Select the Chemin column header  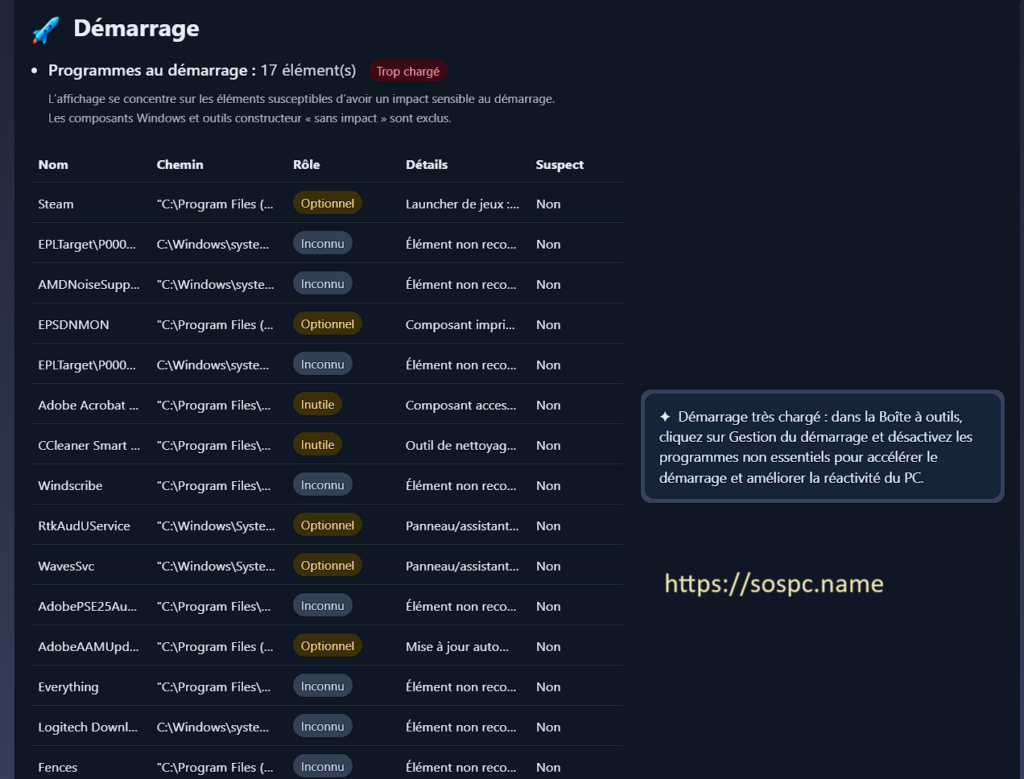point(180,165)
